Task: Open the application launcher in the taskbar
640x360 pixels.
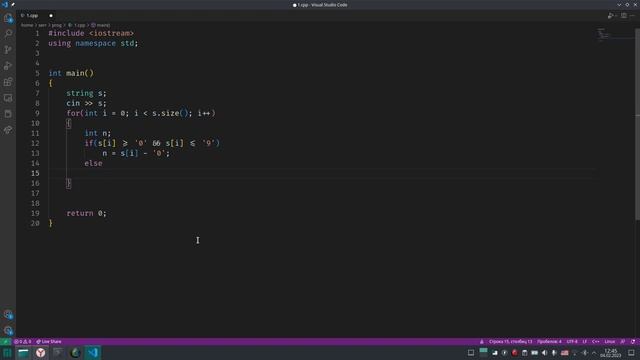Action: pos(7,353)
